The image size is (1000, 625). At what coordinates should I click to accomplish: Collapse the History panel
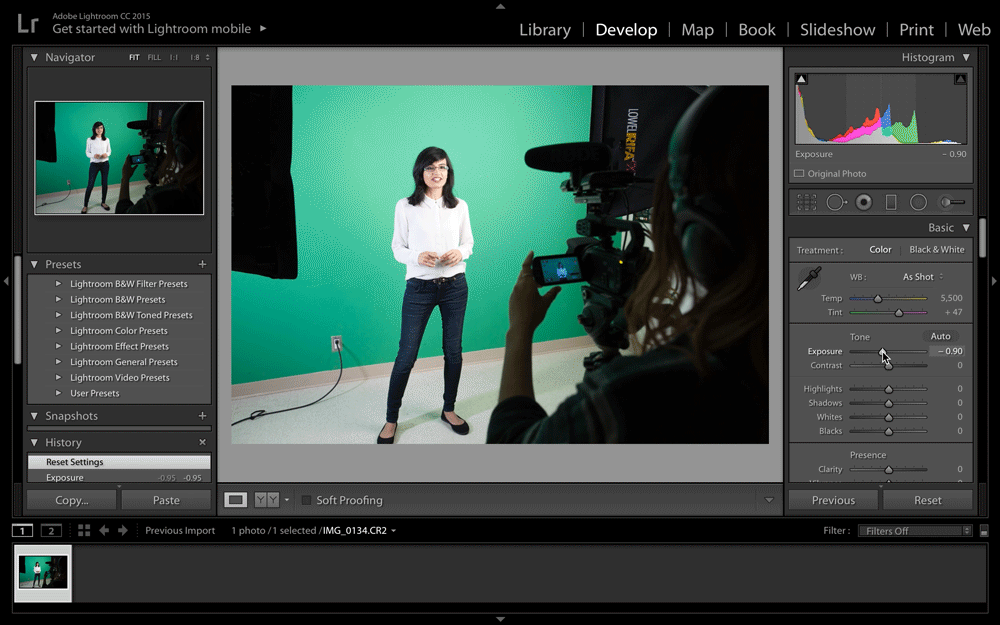click(34, 442)
